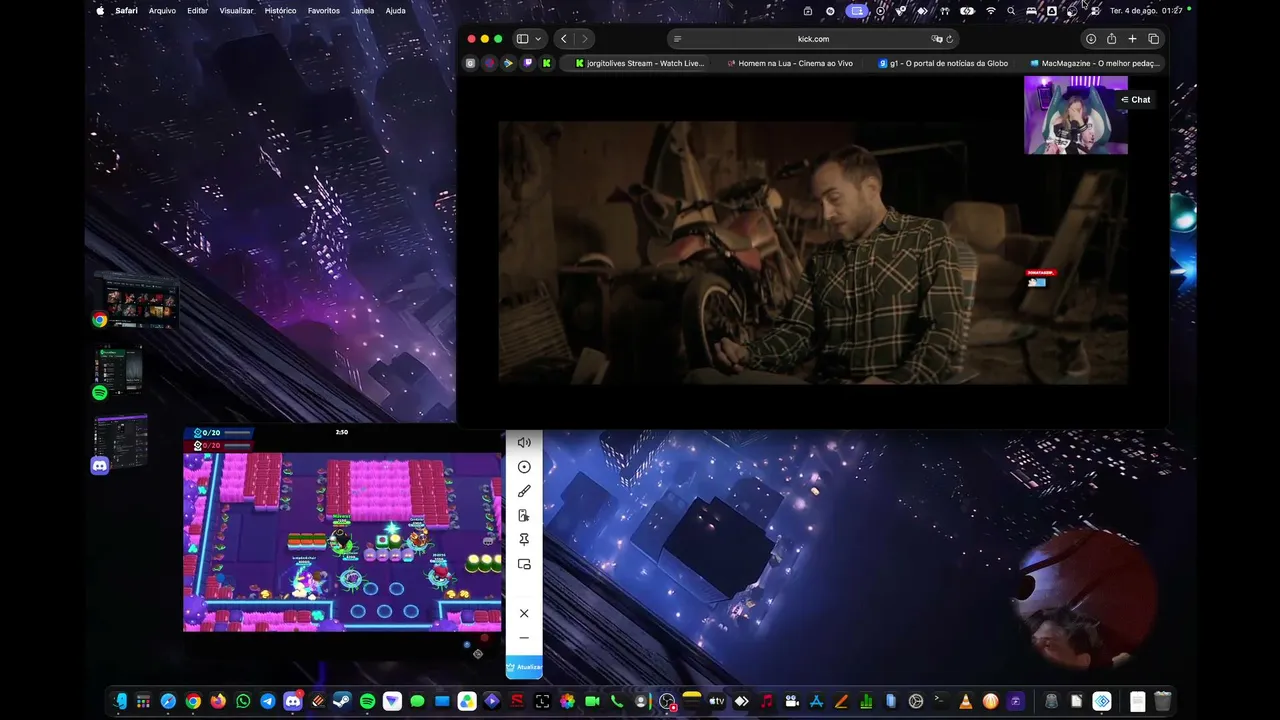Image resolution: width=1280 pixels, height=720 pixels.
Task: Open a new Safari tab
Action: [1132, 39]
